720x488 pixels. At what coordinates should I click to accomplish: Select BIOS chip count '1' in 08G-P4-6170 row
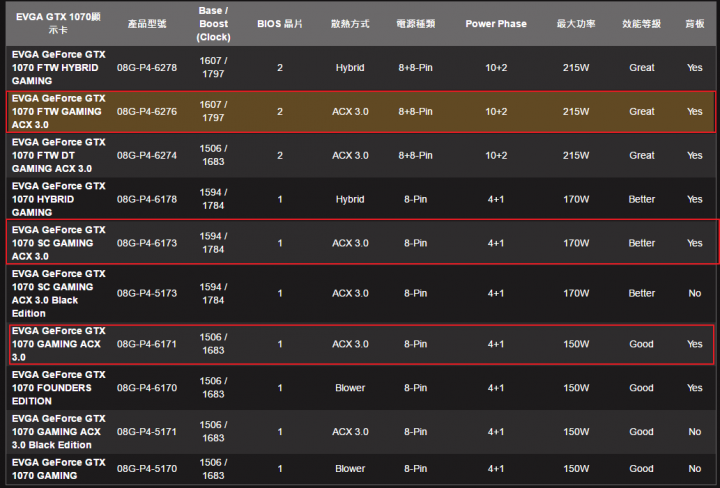[280, 388]
